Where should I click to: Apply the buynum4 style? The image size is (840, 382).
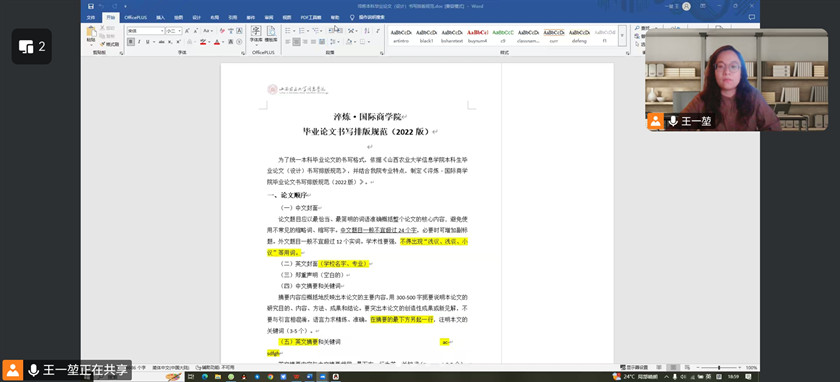pyautogui.click(x=477, y=35)
